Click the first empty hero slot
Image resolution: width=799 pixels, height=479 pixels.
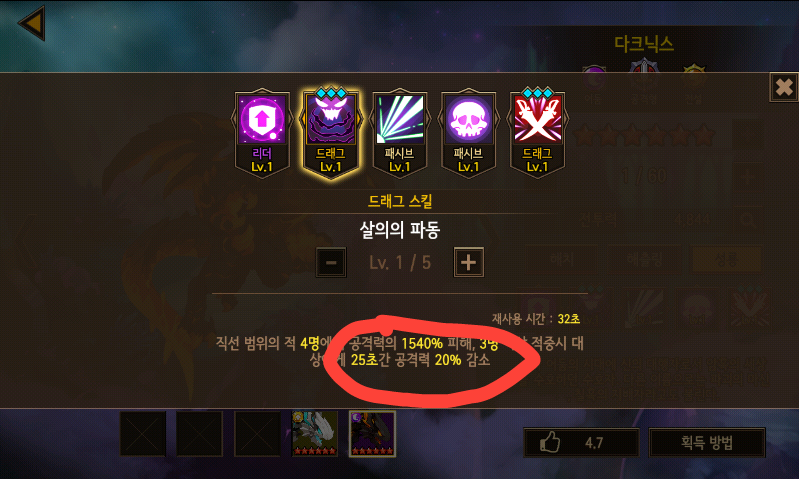143,434
